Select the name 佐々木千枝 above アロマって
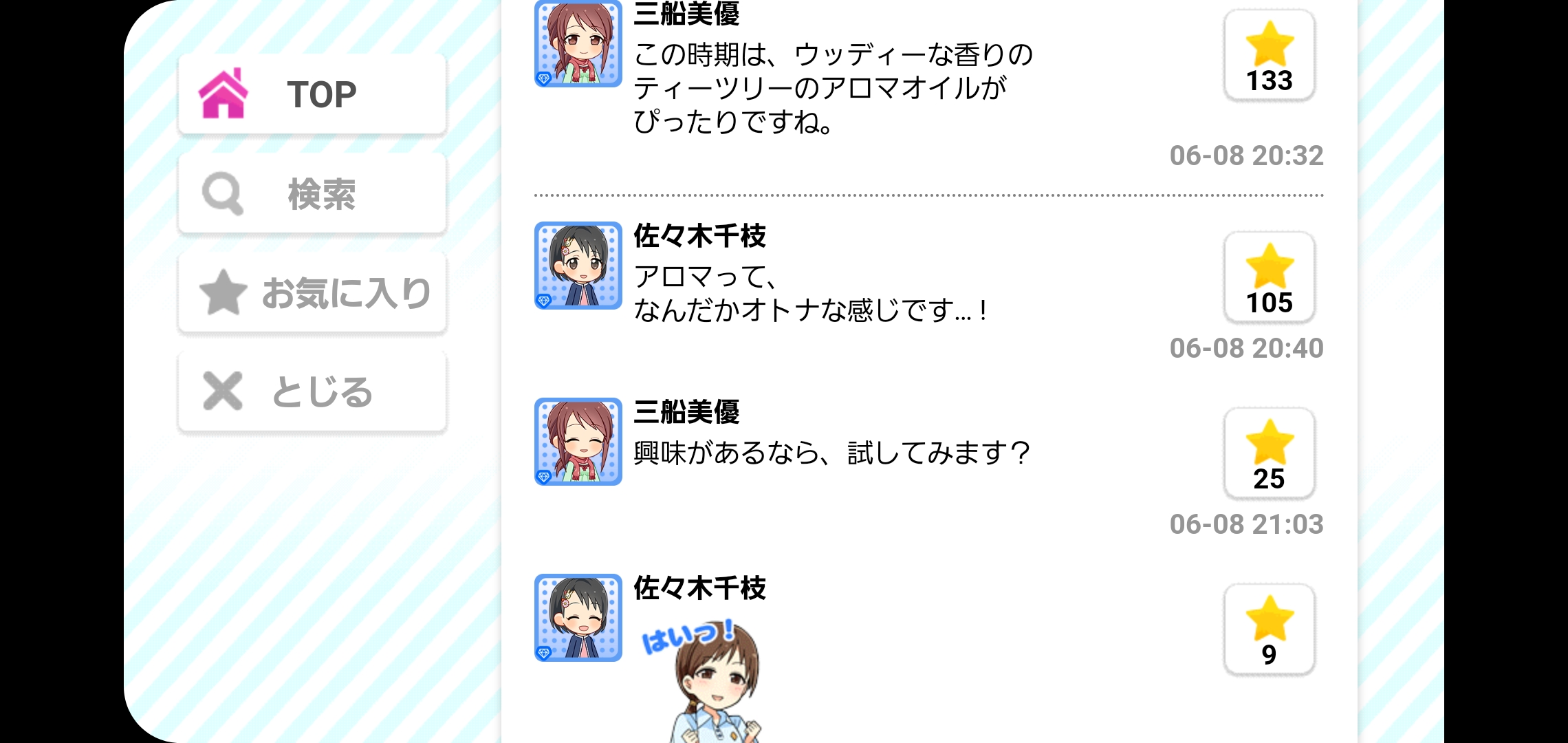Image resolution: width=1568 pixels, height=743 pixels. 699,236
